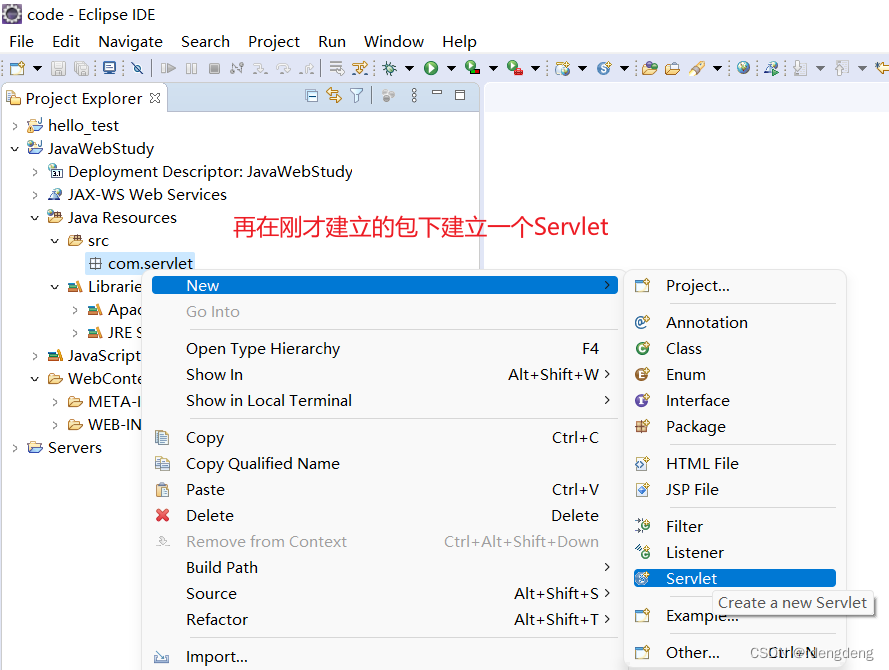Select Interface in New submenu
This screenshot has height=670, width=889.
(x=735, y=401)
